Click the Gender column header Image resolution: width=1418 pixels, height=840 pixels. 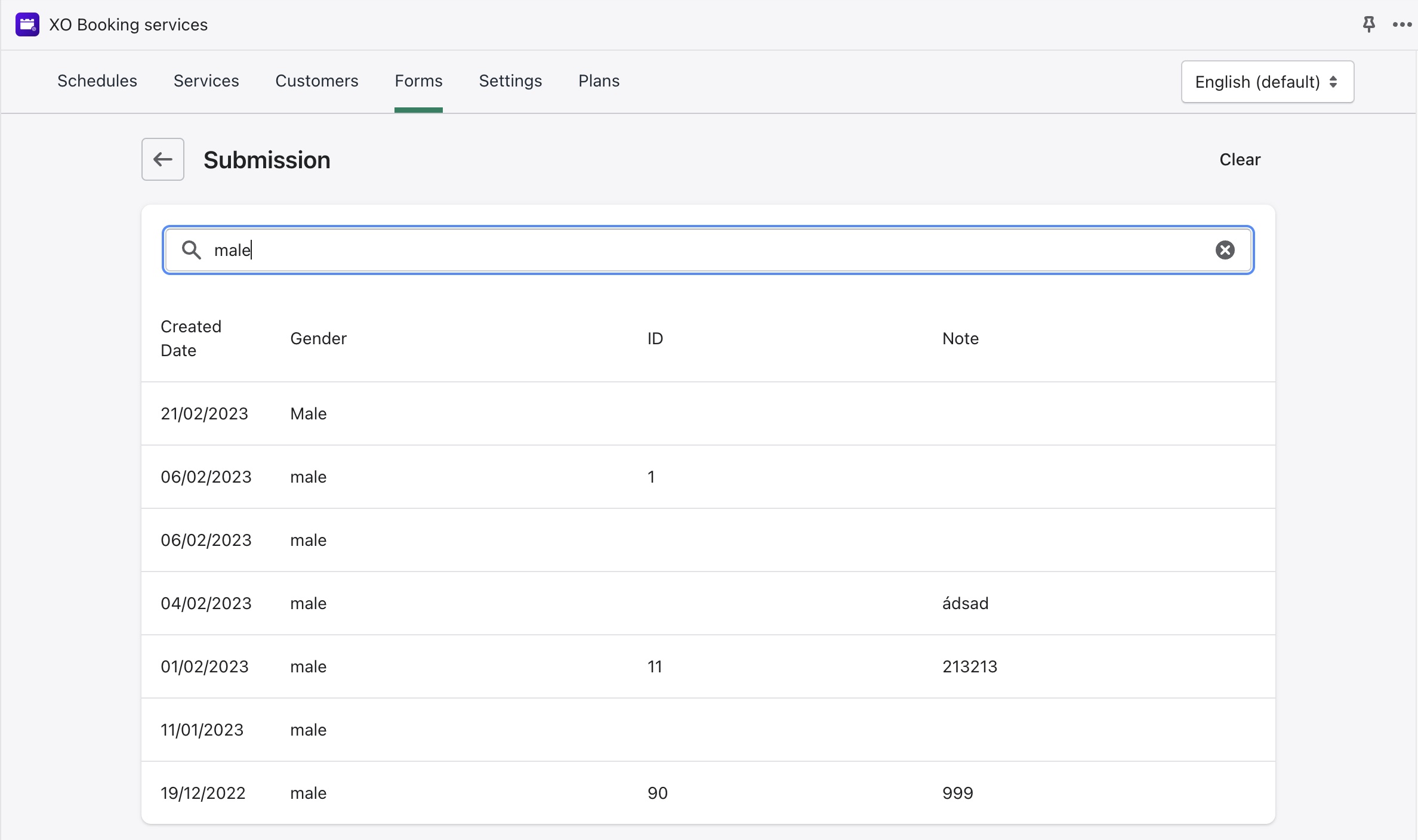click(x=318, y=338)
